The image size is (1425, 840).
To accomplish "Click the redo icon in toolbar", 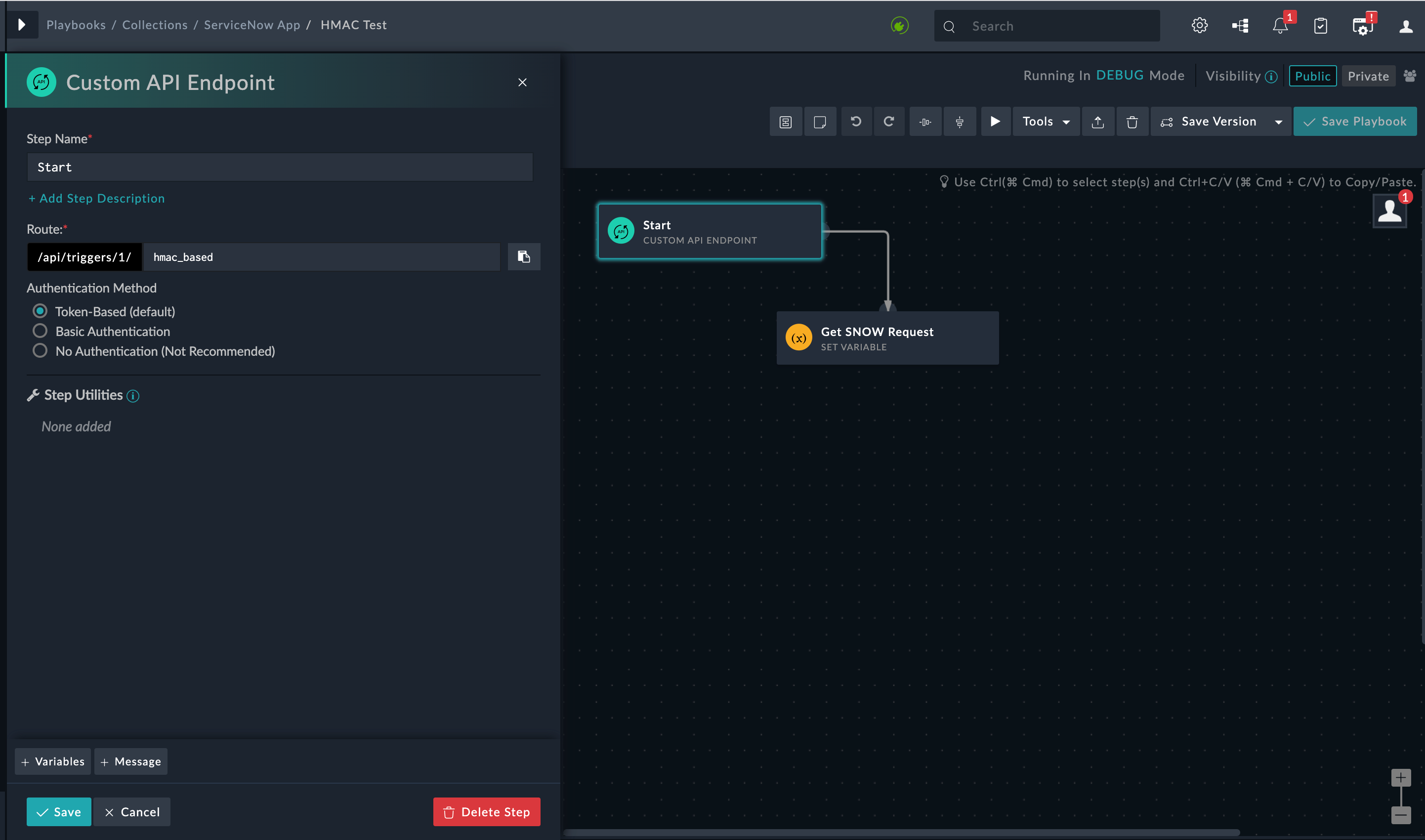I will [x=888, y=122].
